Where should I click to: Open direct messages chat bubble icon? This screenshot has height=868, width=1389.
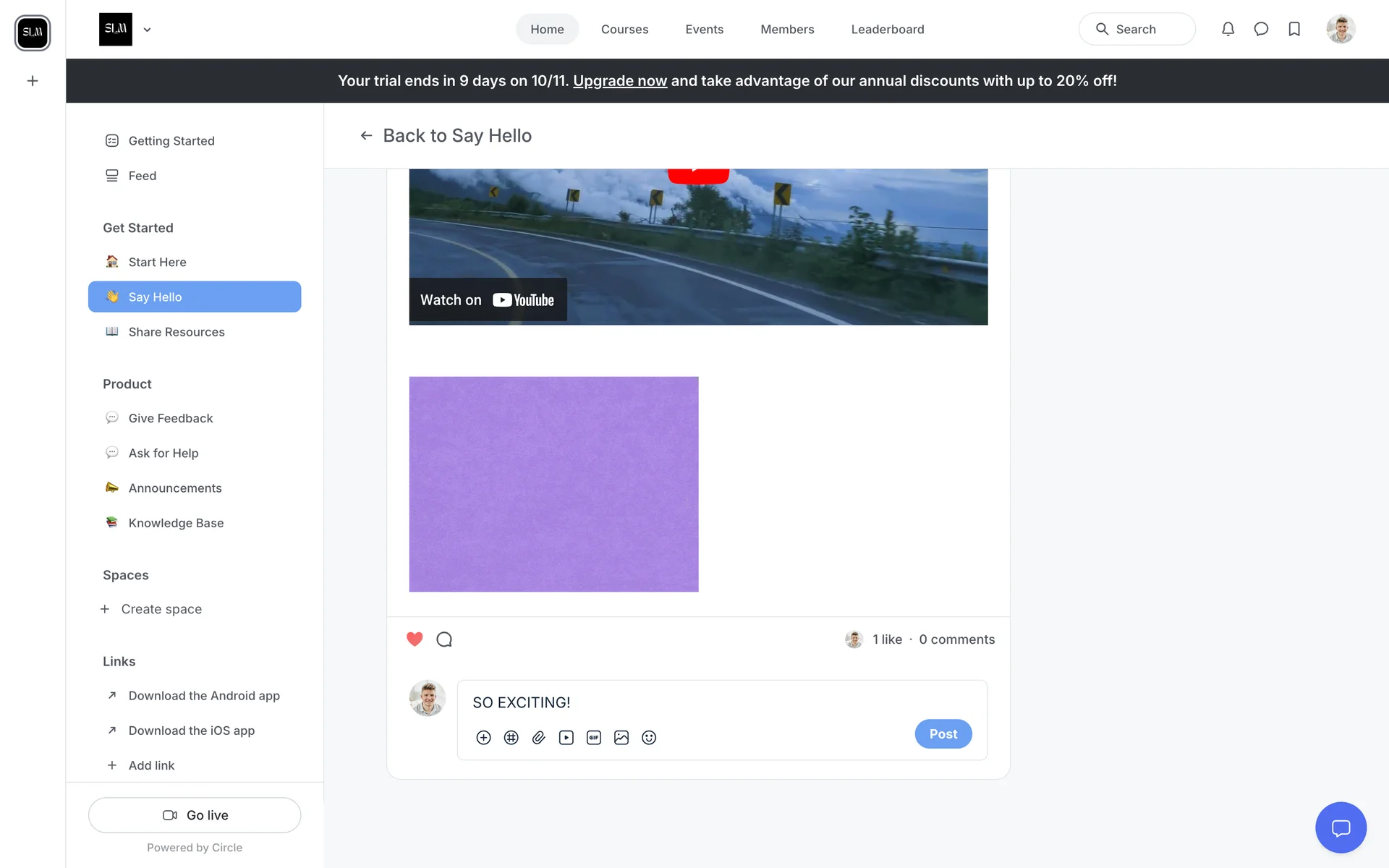[x=1261, y=29]
